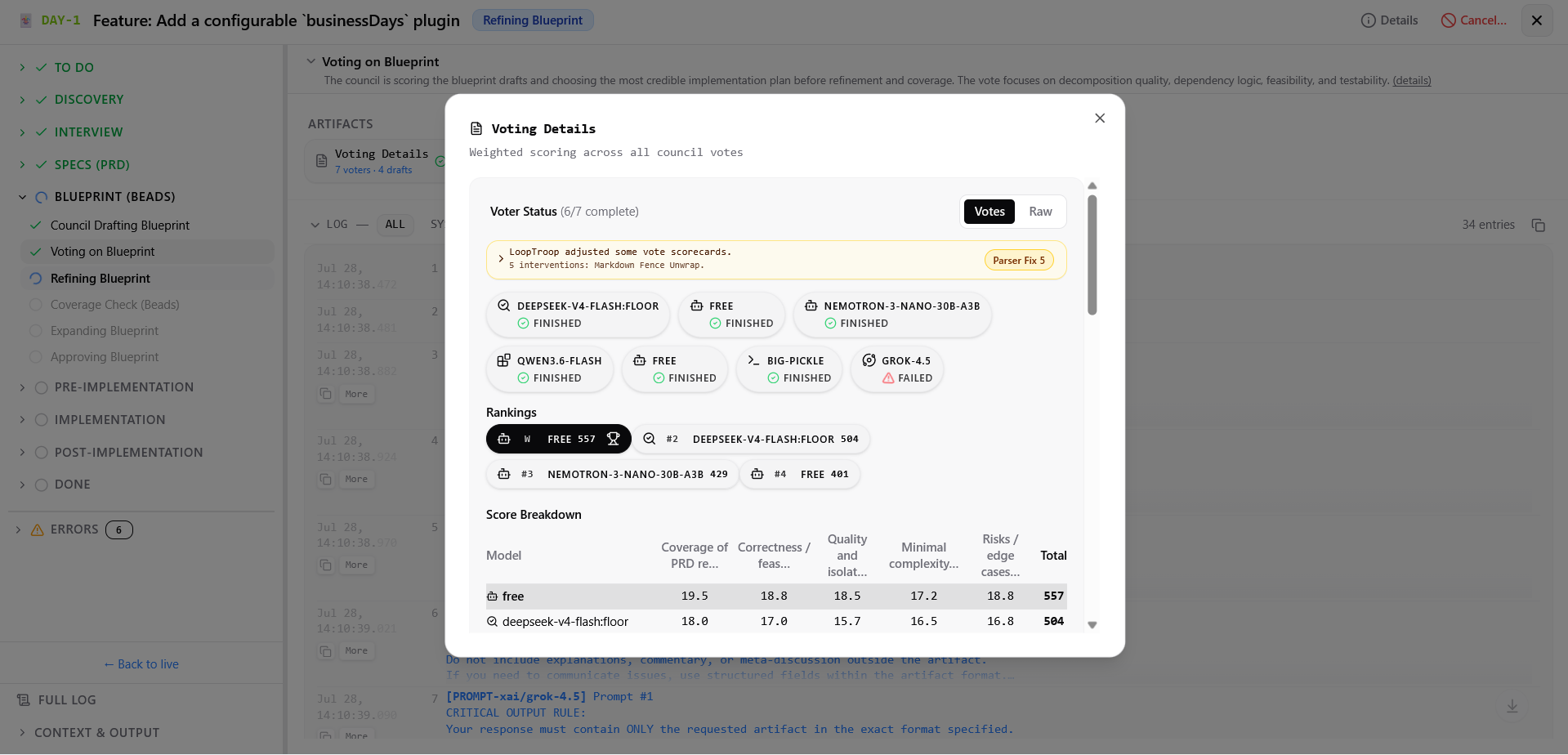Click the warning triangle icon next to ERRORS
The width and height of the screenshot is (1568, 755).
pos(38,529)
